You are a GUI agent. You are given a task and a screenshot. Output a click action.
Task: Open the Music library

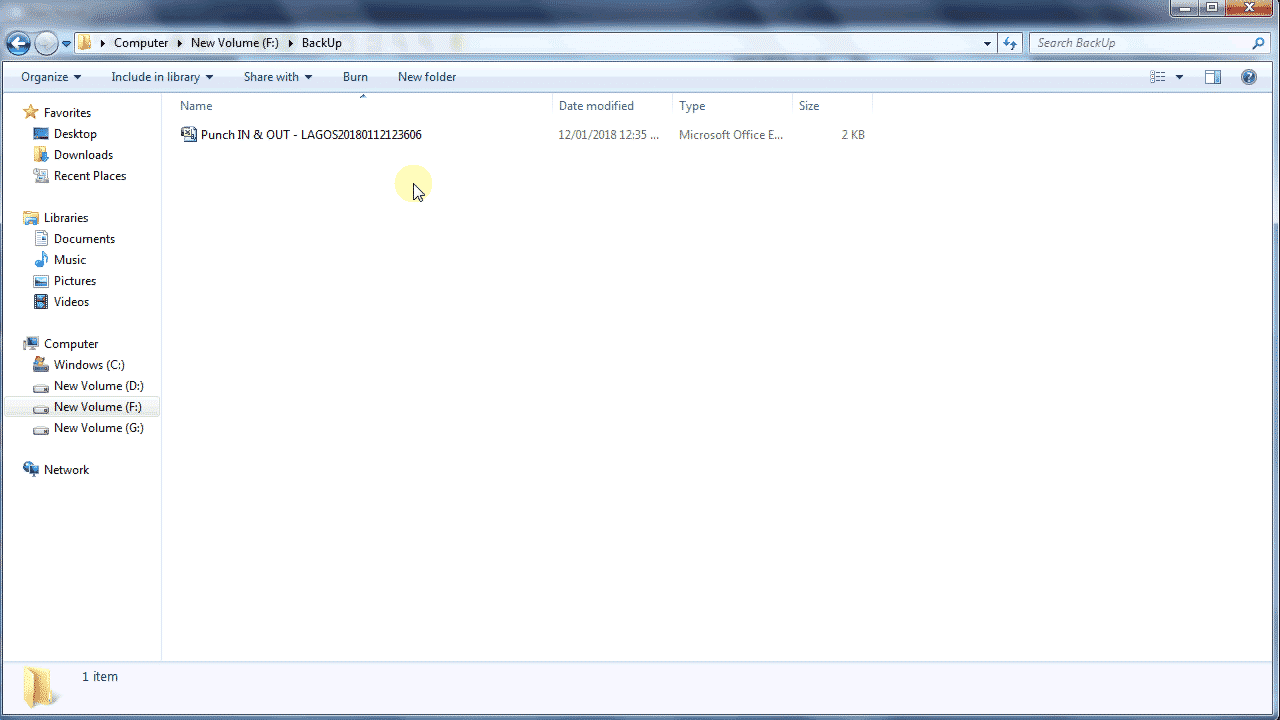click(70, 260)
